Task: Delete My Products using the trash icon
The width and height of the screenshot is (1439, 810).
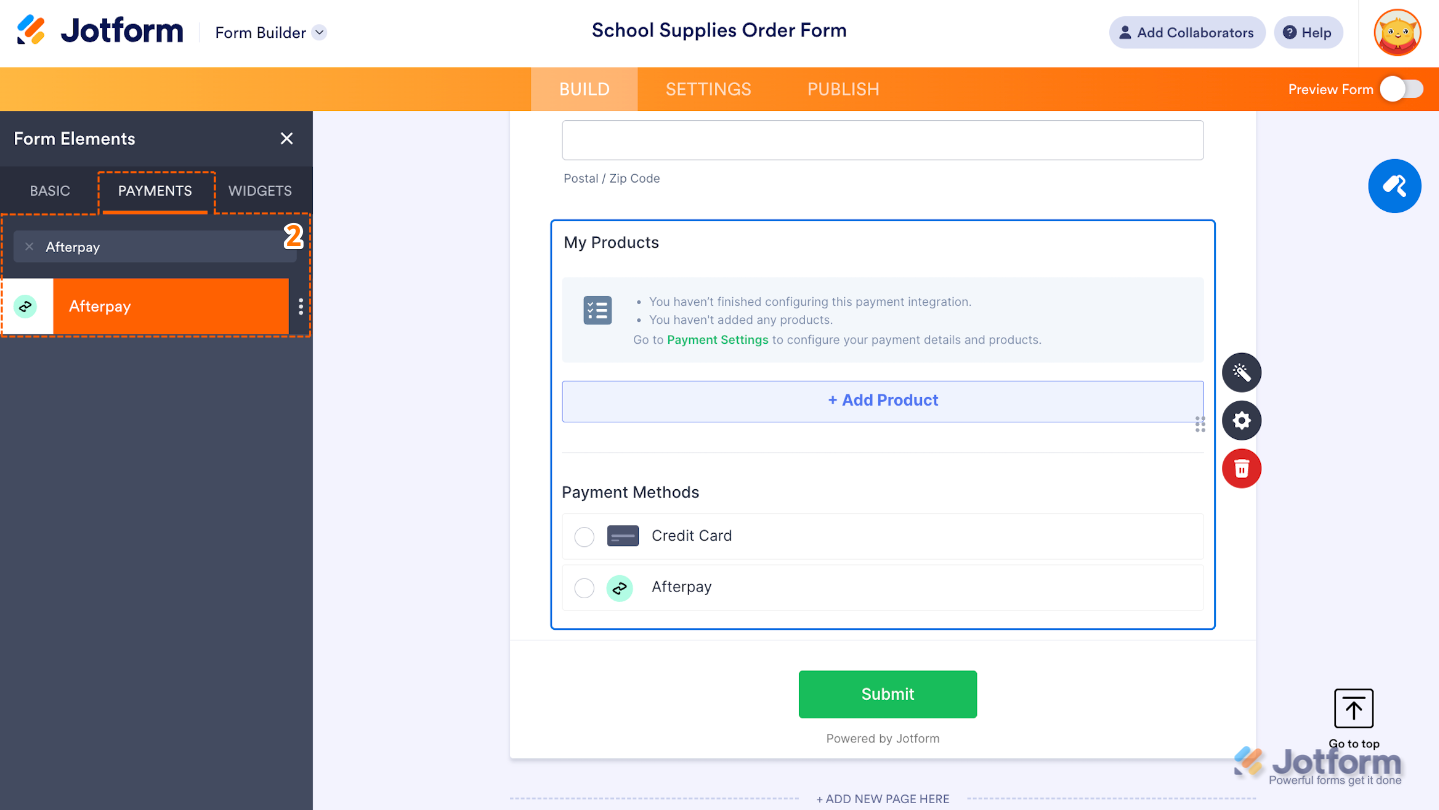Action: 1241,468
